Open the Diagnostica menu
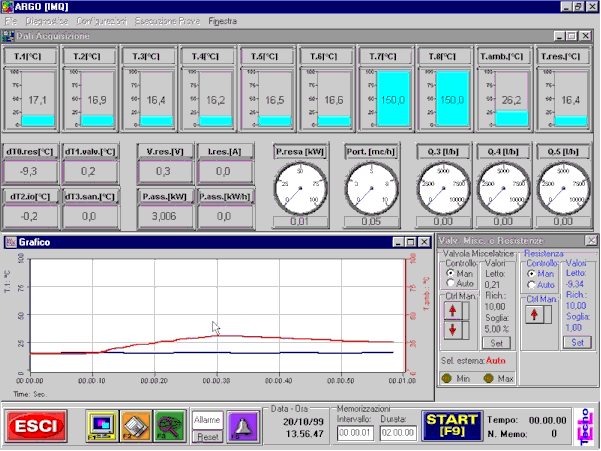Viewport: 601px width, 451px height. (47, 21)
